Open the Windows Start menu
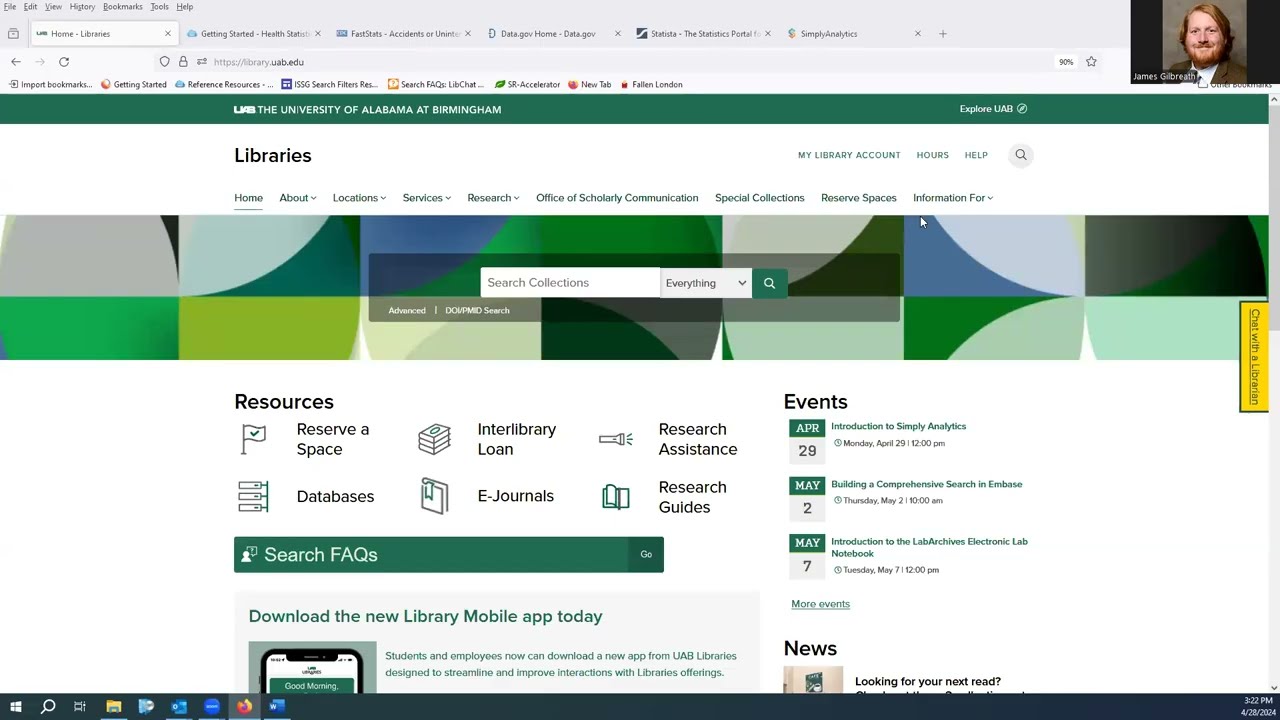The height and width of the screenshot is (720, 1280). [x=16, y=707]
